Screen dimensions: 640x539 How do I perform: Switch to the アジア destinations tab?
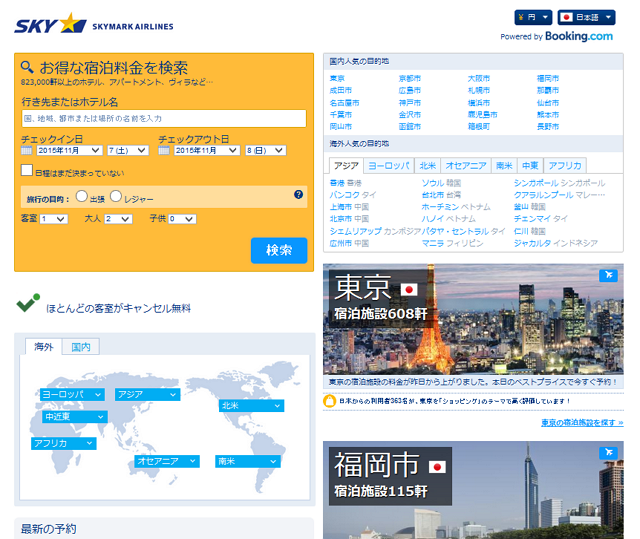(x=346, y=166)
